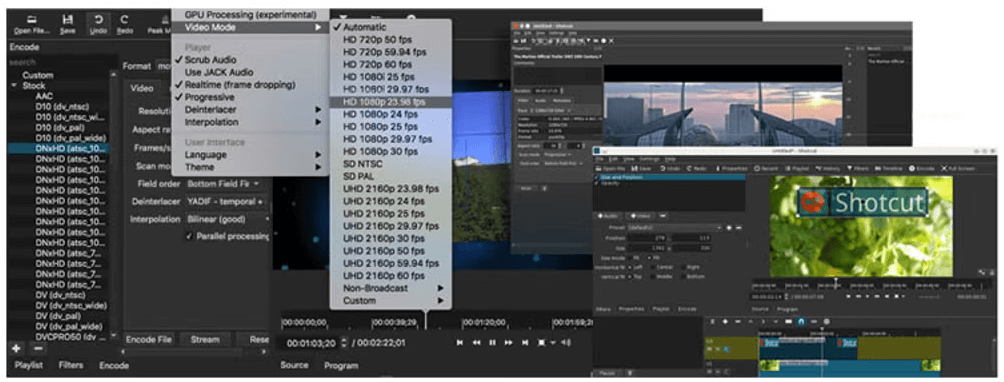Viewport: 1004px width, 382px height.
Task: Expand the Deinterlacer submenu
Action: tap(250, 109)
